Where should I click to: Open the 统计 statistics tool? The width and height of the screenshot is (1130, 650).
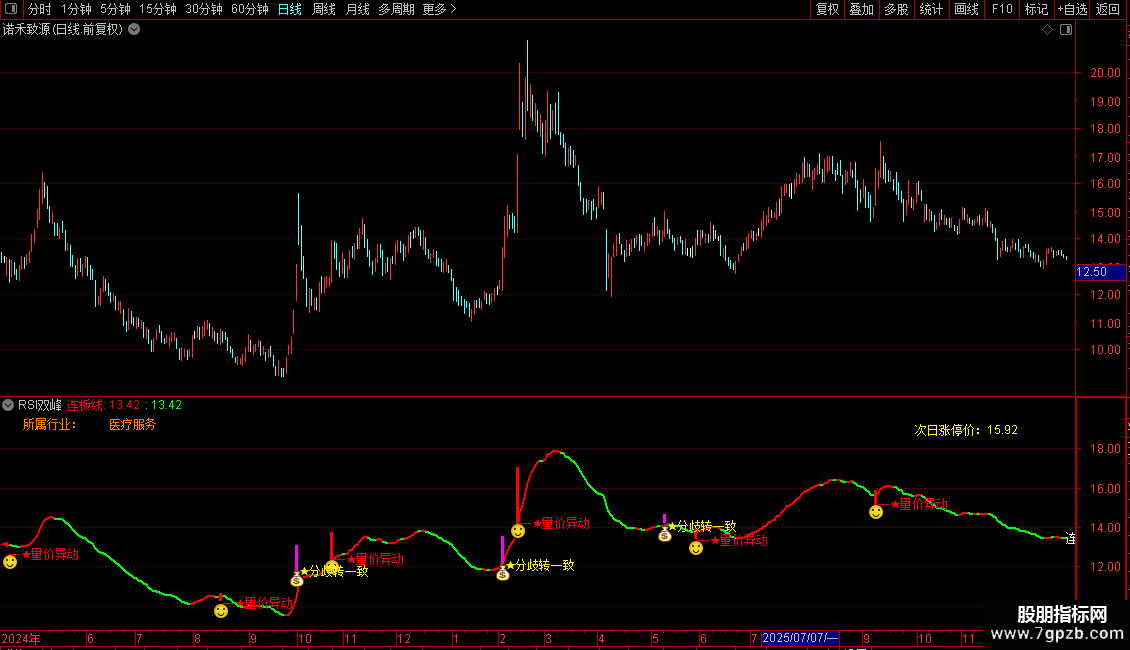click(x=930, y=9)
